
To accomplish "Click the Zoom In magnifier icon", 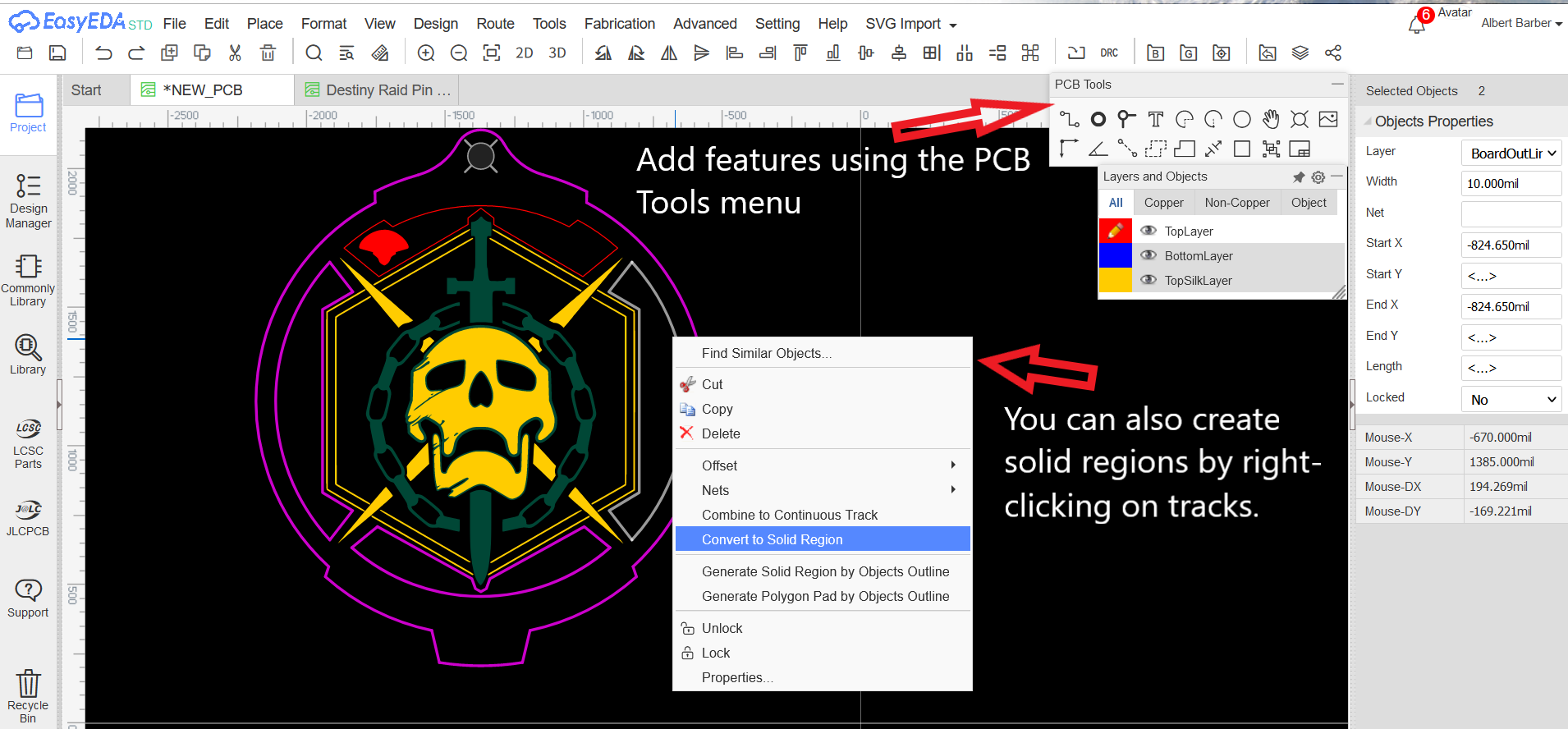I will [426, 53].
